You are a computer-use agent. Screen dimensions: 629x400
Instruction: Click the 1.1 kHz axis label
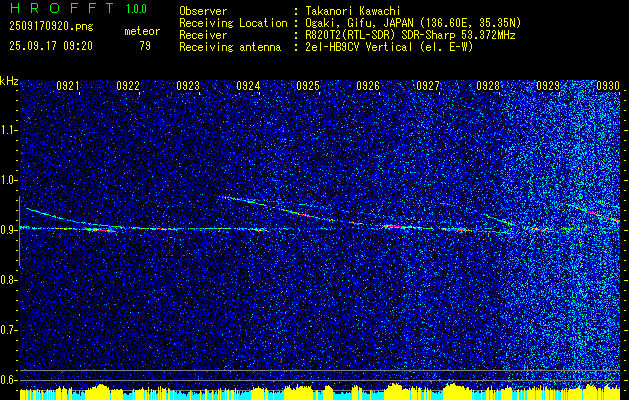point(7,130)
